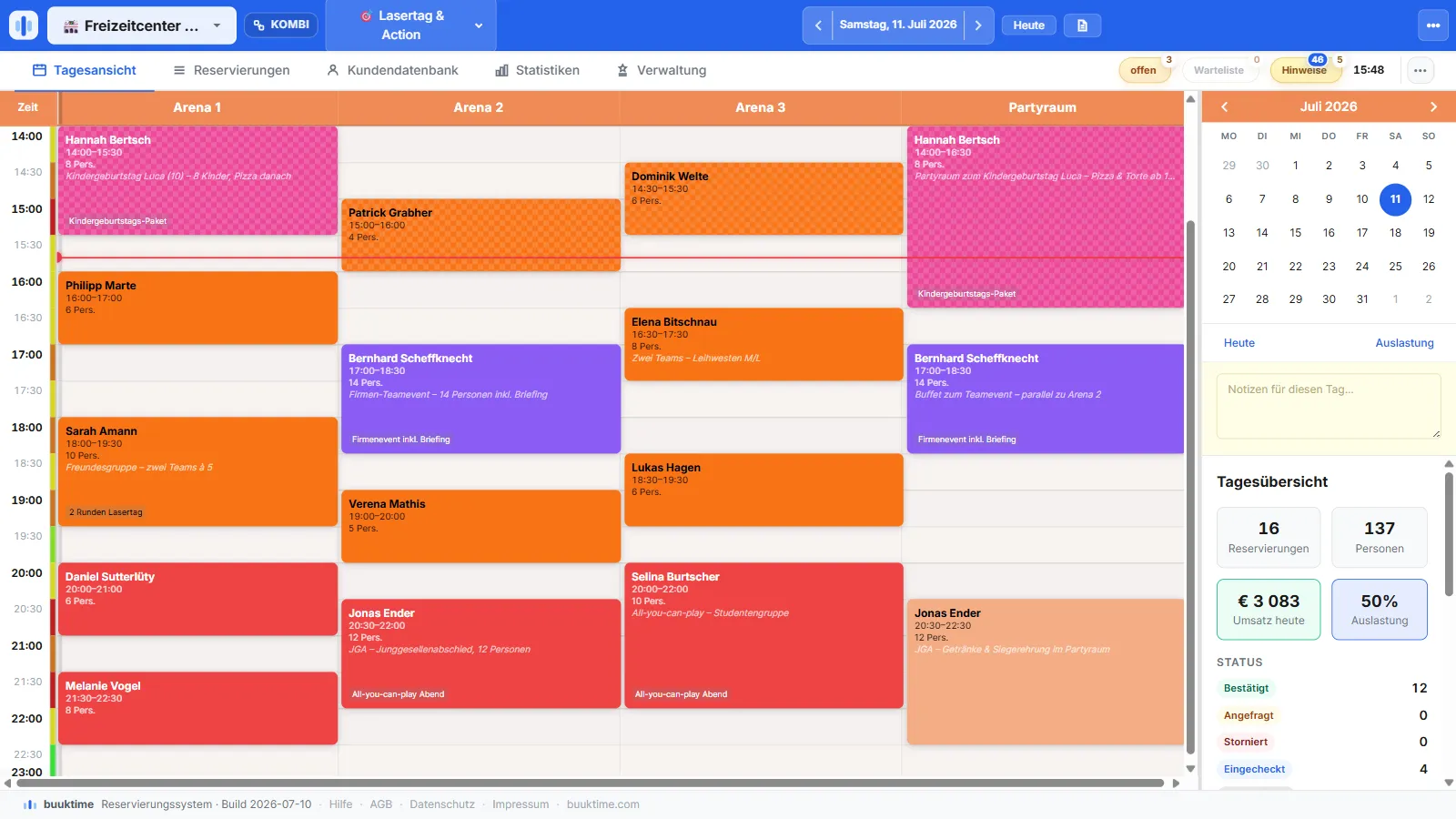Switch to Reservierungen tab
This screenshot has height=819, width=1456.
tap(231, 70)
